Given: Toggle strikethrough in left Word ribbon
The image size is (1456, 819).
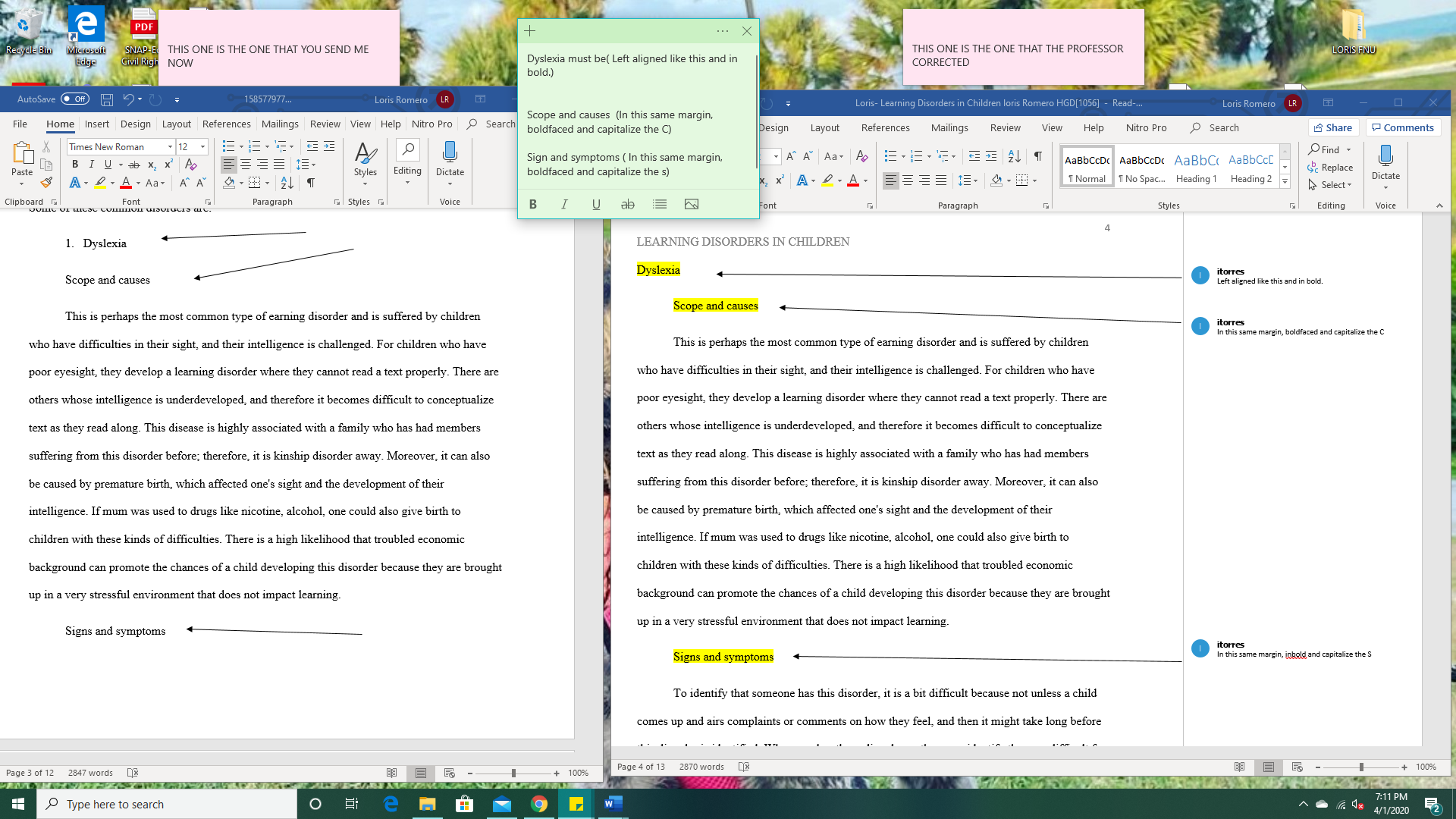Looking at the screenshot, I should click(134, 165).
